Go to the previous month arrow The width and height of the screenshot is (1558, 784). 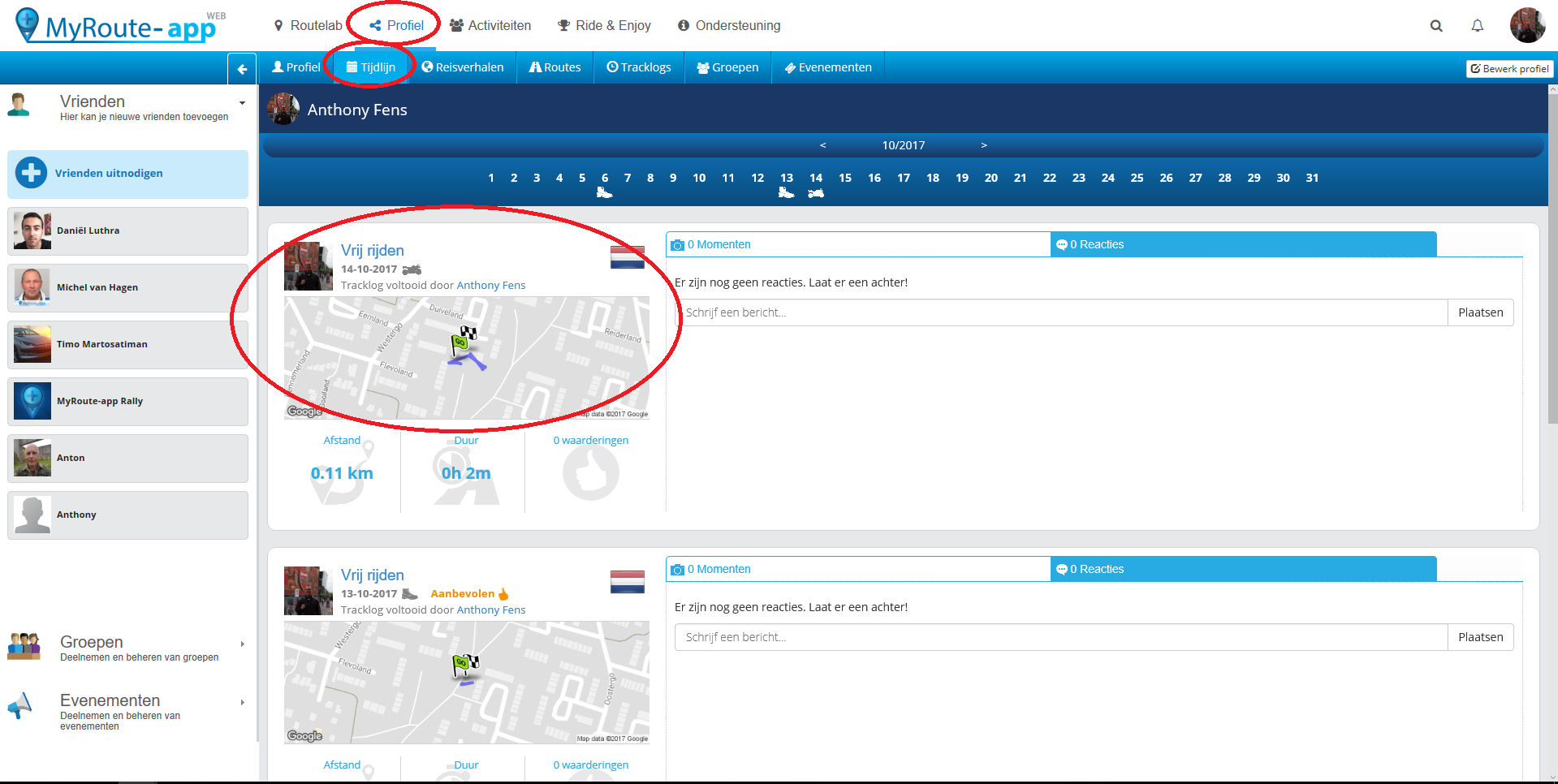tap(822, 145)
